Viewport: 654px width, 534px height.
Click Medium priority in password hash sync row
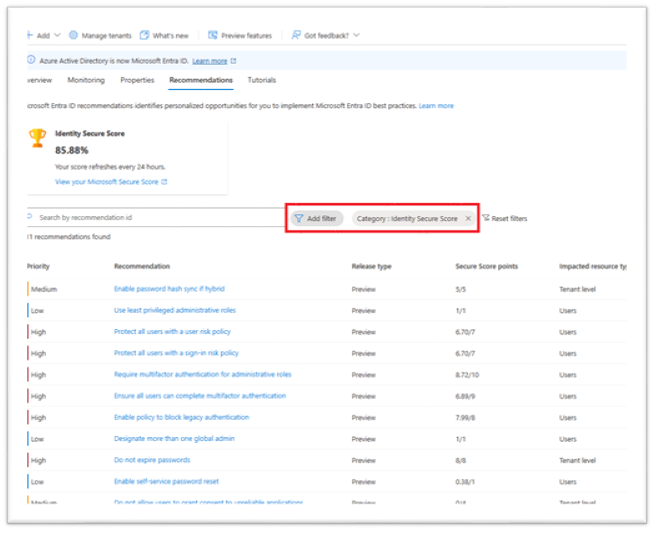44,290
